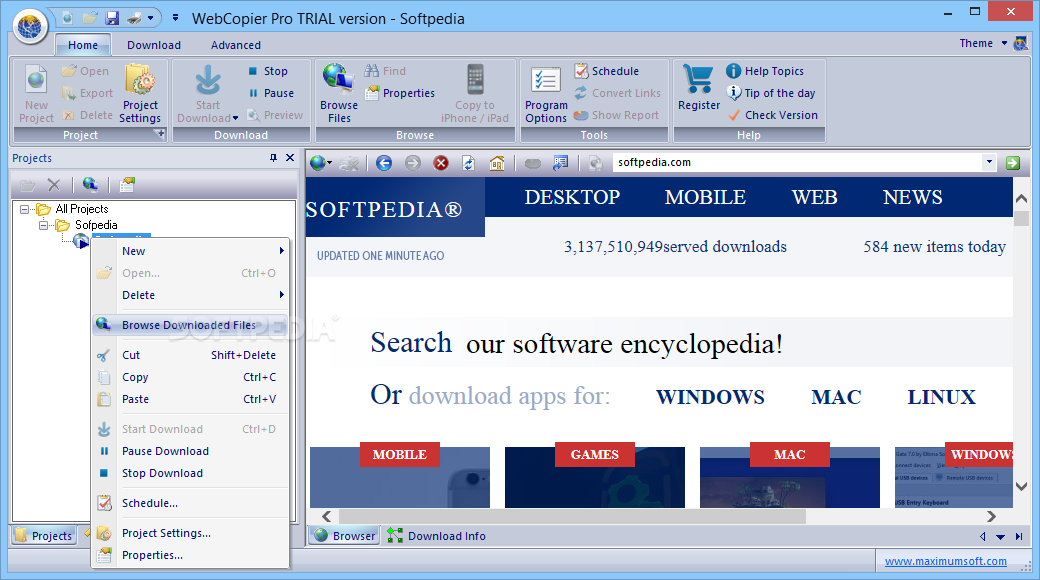Click the browser Home icon

click(497, 163)
